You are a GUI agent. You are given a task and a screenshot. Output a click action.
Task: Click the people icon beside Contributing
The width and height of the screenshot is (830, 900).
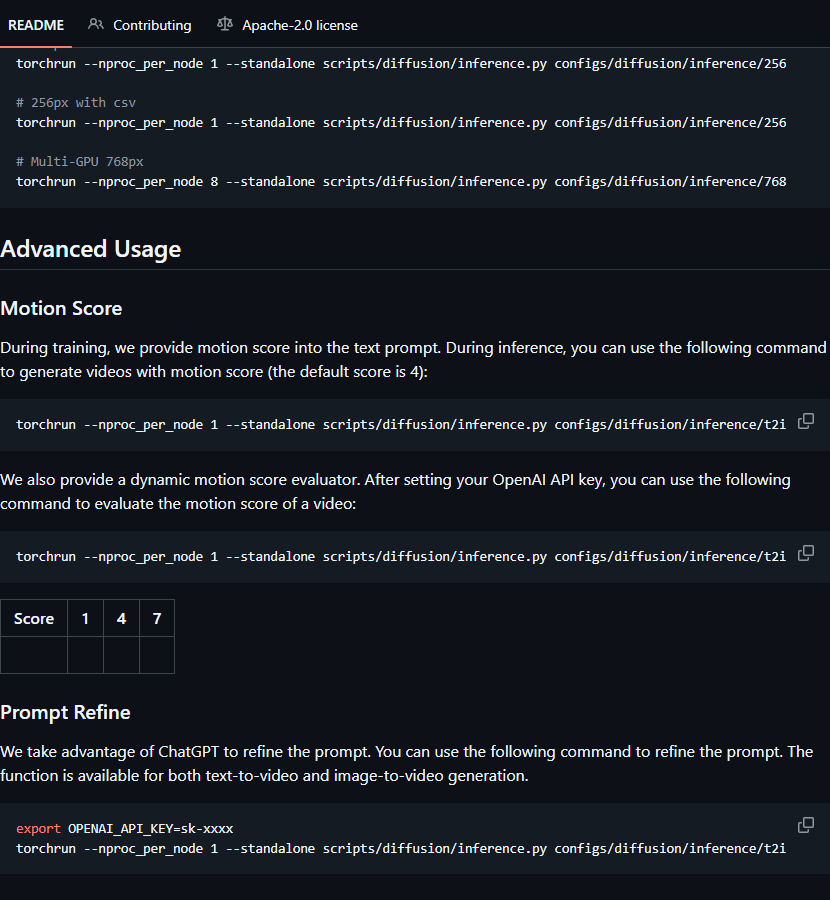coord(96,24)
